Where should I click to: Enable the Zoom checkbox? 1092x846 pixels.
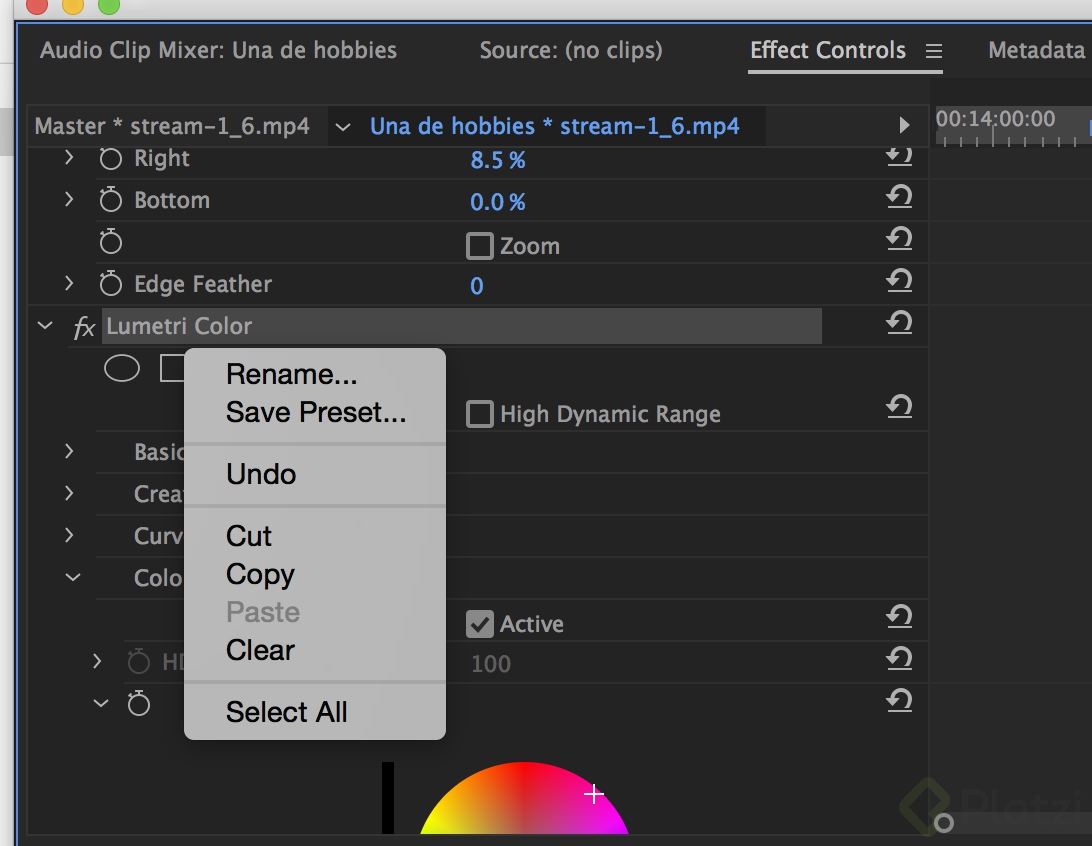coord(480,246)
